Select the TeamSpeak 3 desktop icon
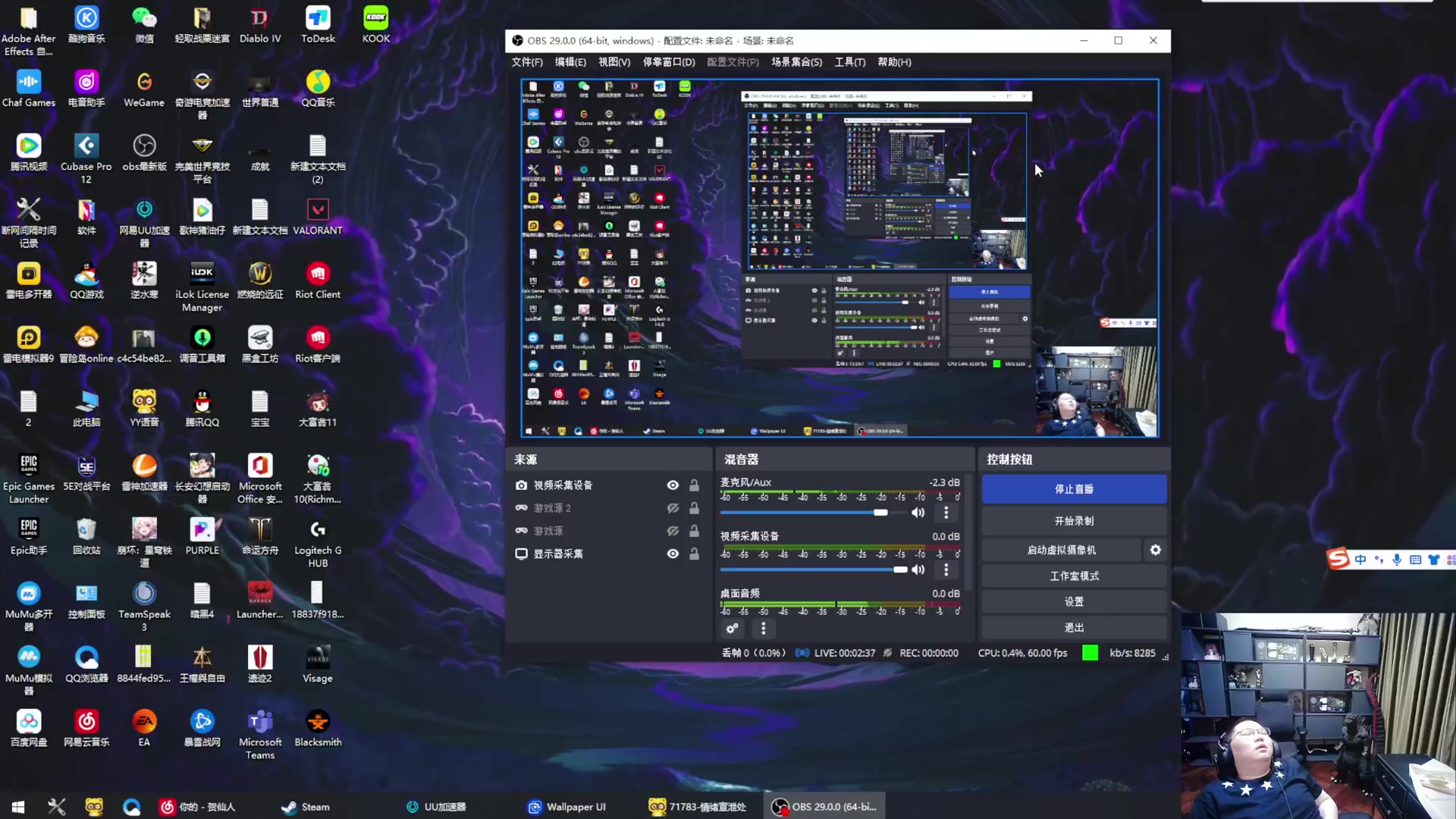This screenshot has height=819, width=1456. coord(144,607)
